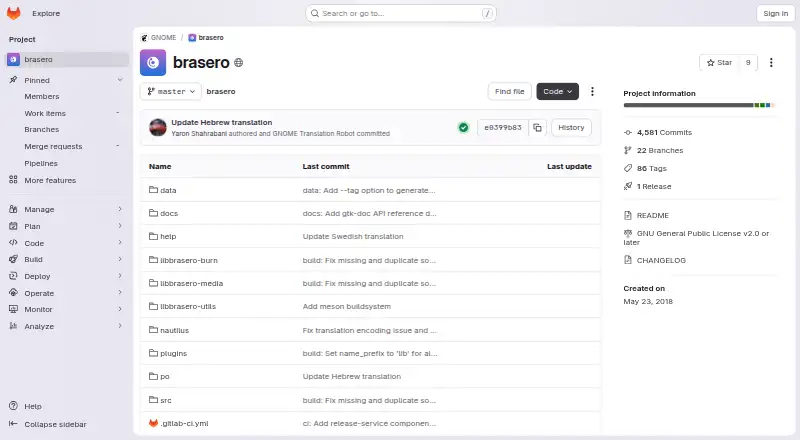Open the Code clone dropdown
Viewport: 800px width, 440px height.
[557, 91]
